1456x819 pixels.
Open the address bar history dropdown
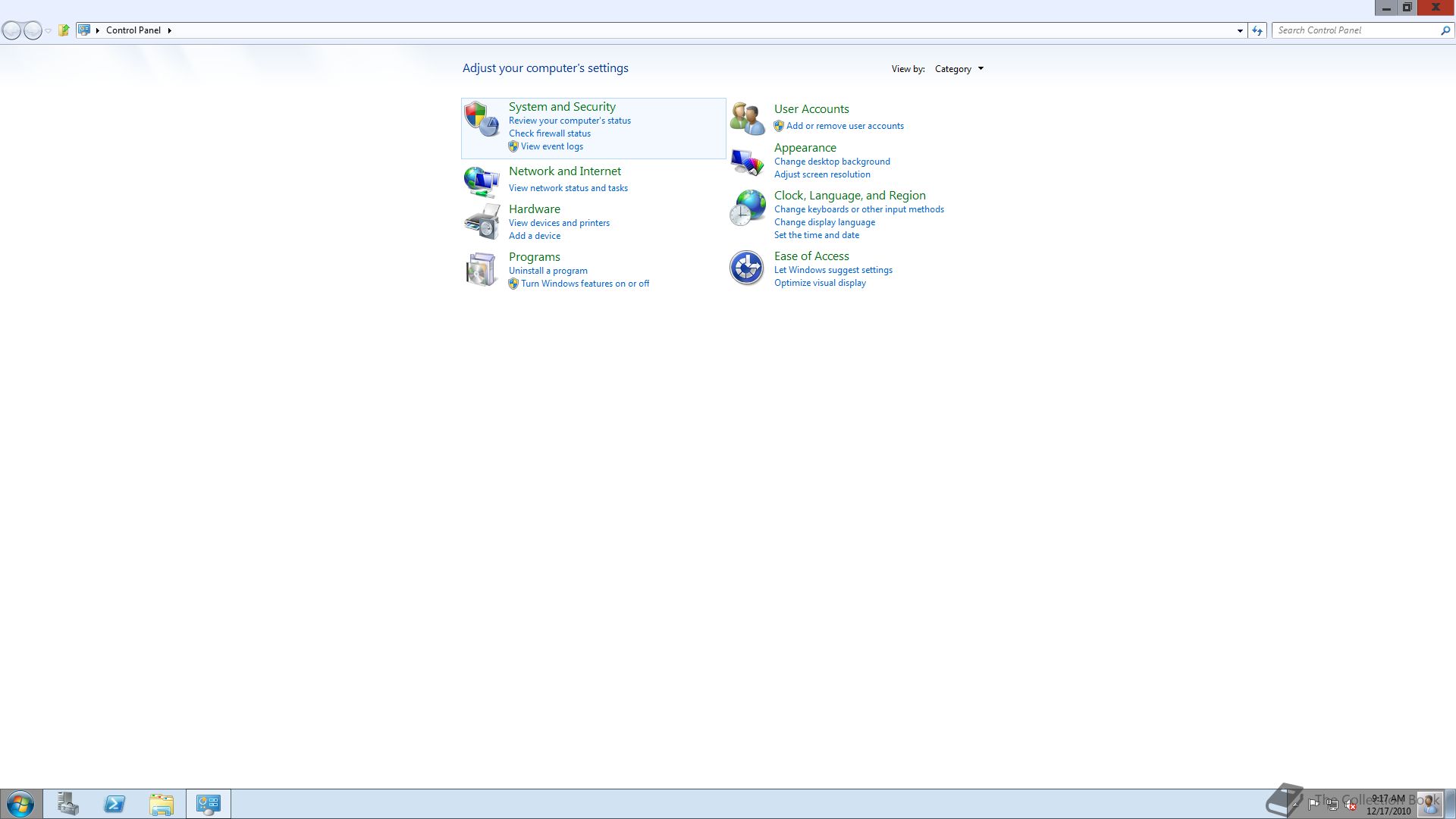pos(1240,30)
